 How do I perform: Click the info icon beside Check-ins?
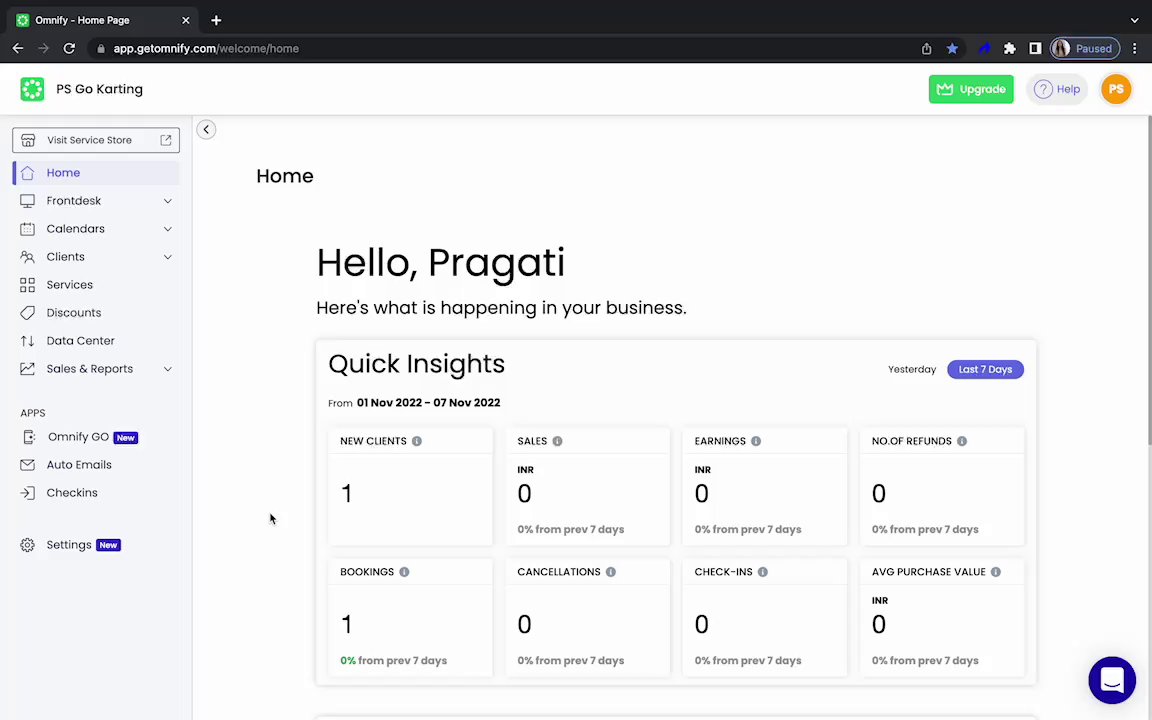[762, 572]
